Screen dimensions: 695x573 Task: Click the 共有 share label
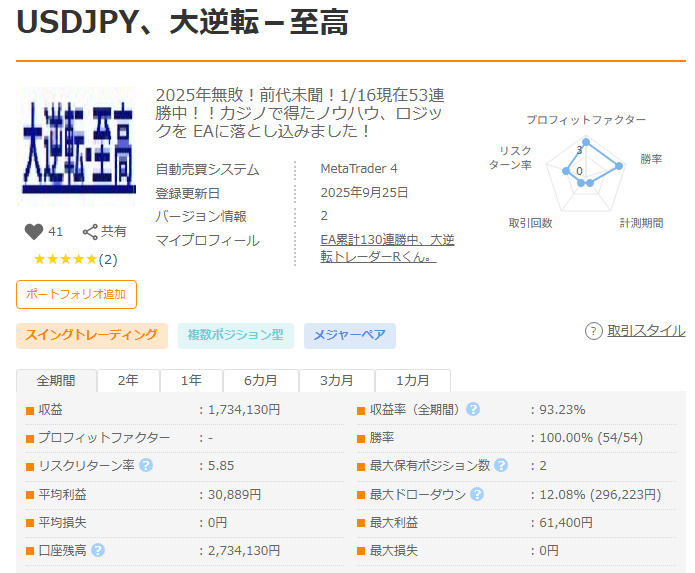click(114, 231)
